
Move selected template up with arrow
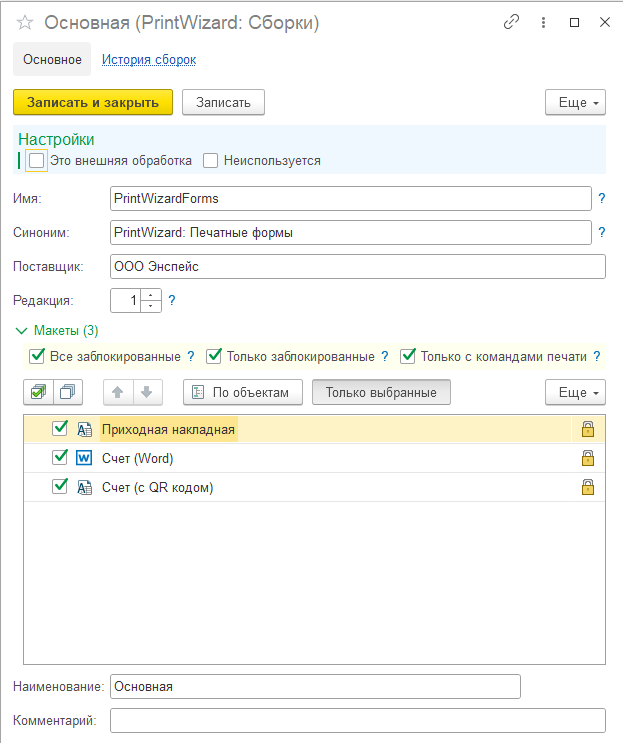point(118,392)
